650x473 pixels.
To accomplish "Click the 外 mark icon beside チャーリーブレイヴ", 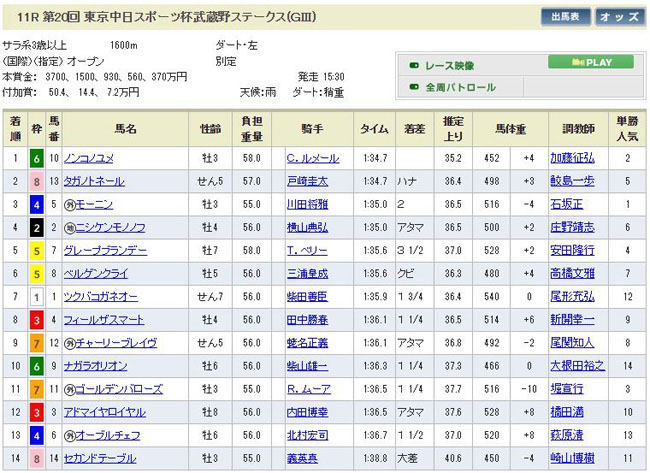I will click(x=69, y=343).
